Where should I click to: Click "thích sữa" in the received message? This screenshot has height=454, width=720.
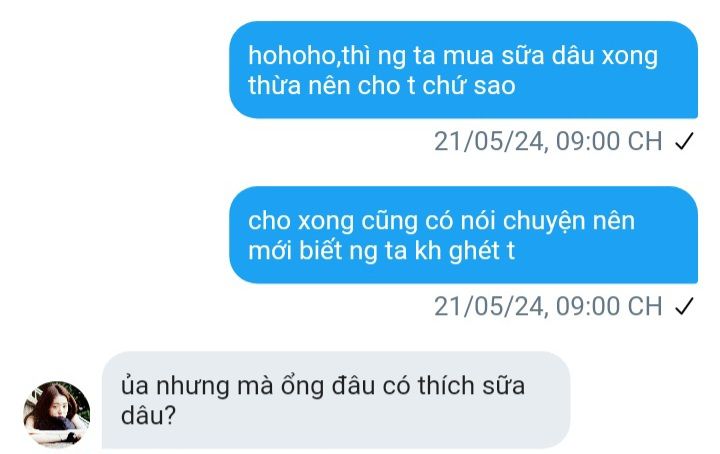[471, 386]
